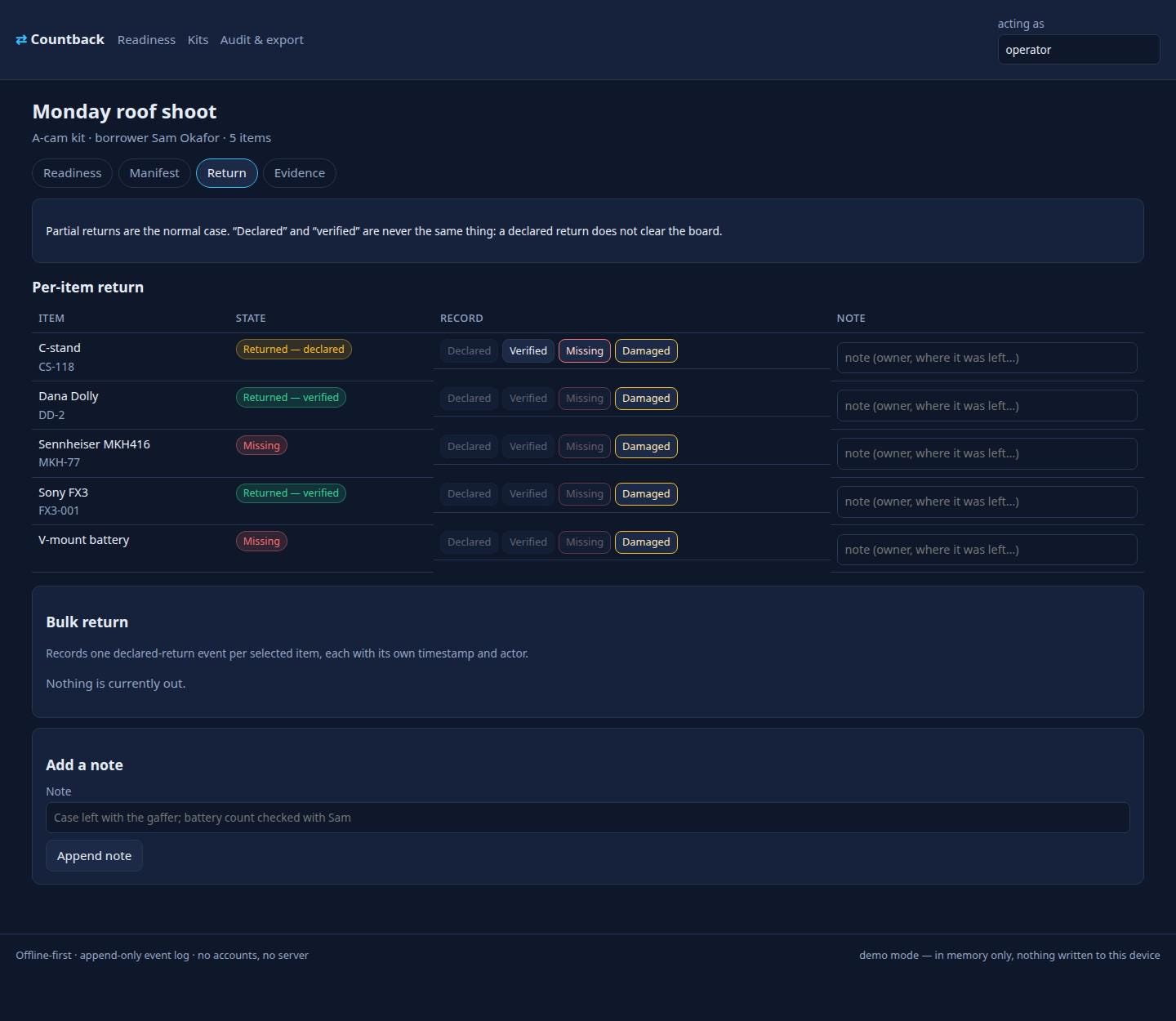Click the asset ID 'CS-118'
The width and height of the screenshot is (1176, 1021).
(56, 368)
